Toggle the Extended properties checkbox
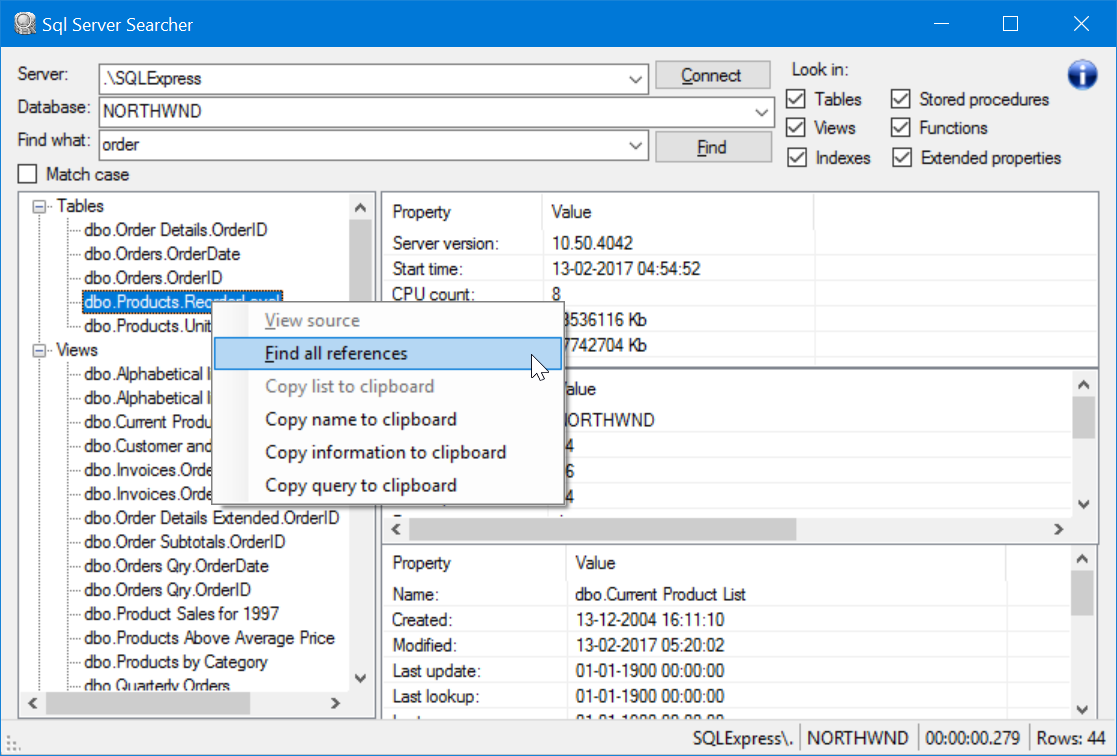This screenshot has width=1117, height=756. [901, 157]
